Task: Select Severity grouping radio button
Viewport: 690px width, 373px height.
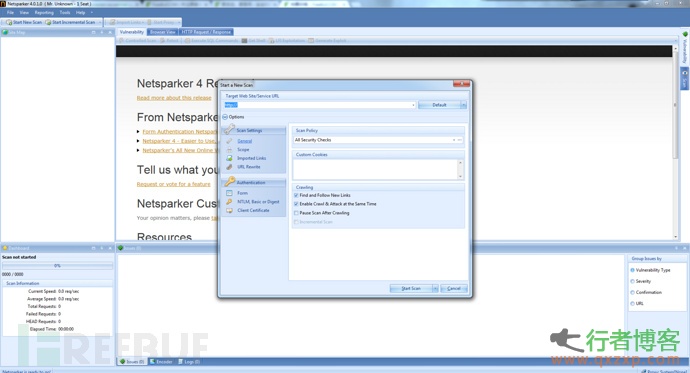Action: coord(632,281)
